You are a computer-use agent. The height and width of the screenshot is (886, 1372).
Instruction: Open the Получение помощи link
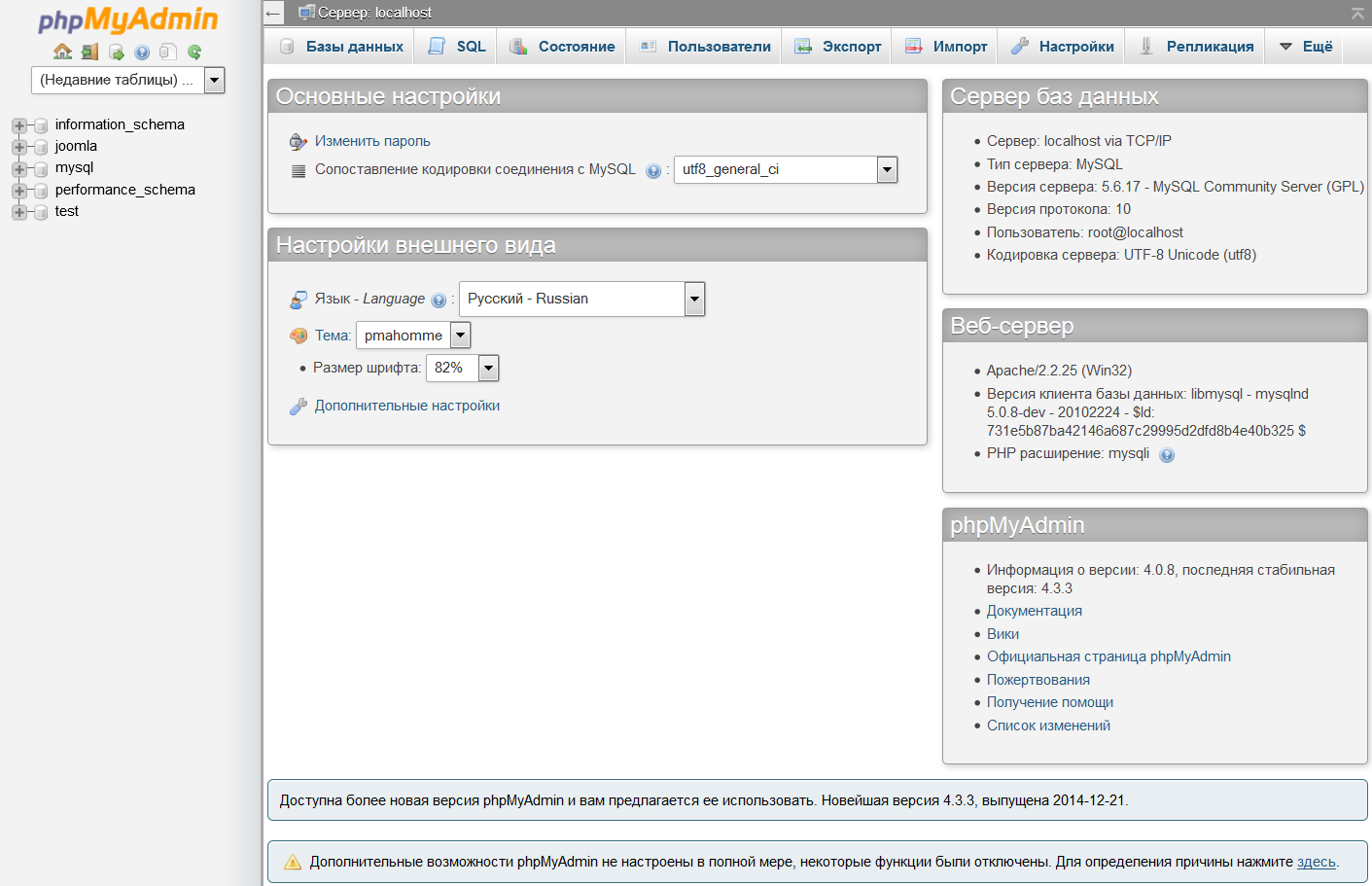click(x=1050, y=702)
